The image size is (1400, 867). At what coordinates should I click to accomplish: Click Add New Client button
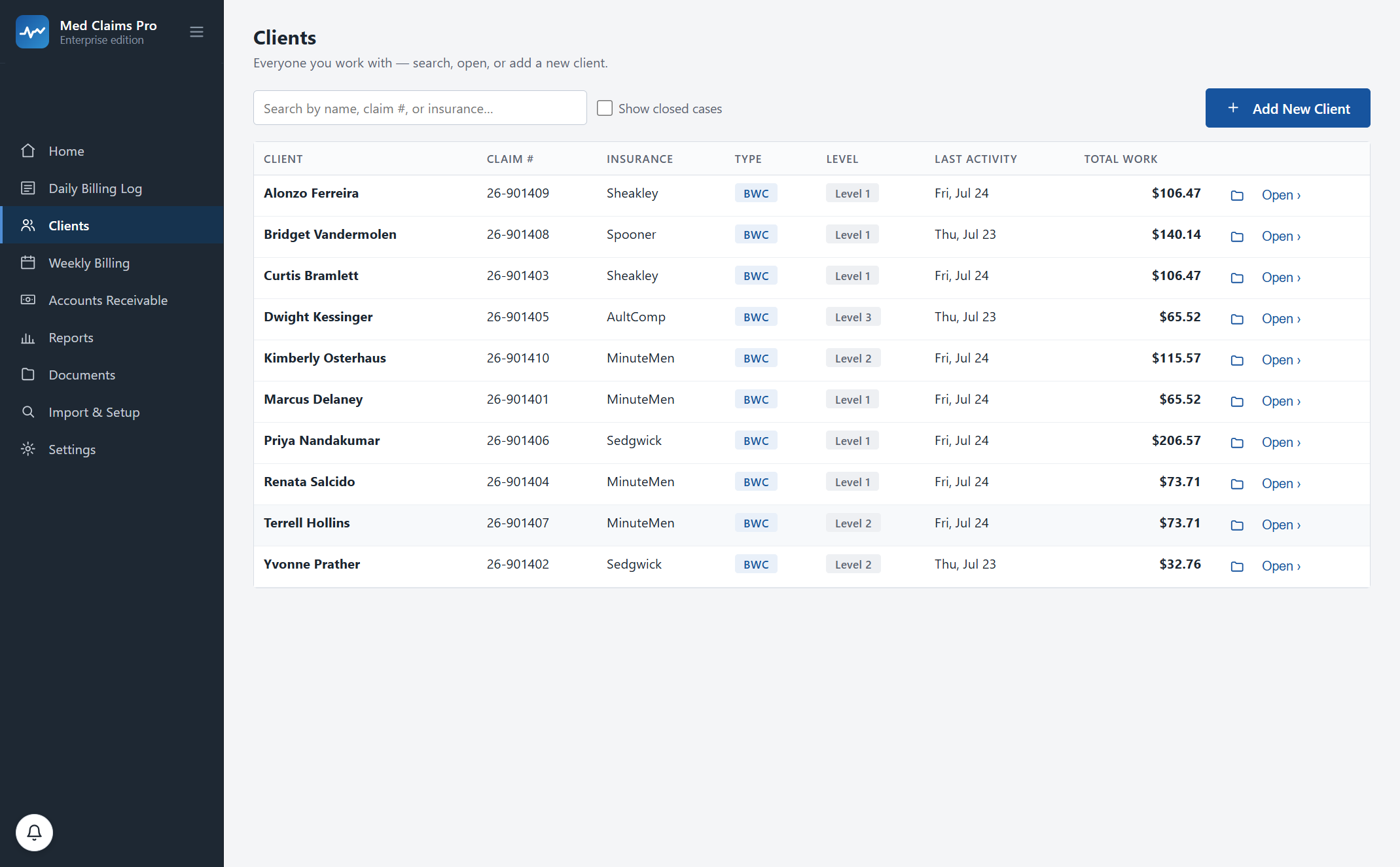coord(1287,108)
